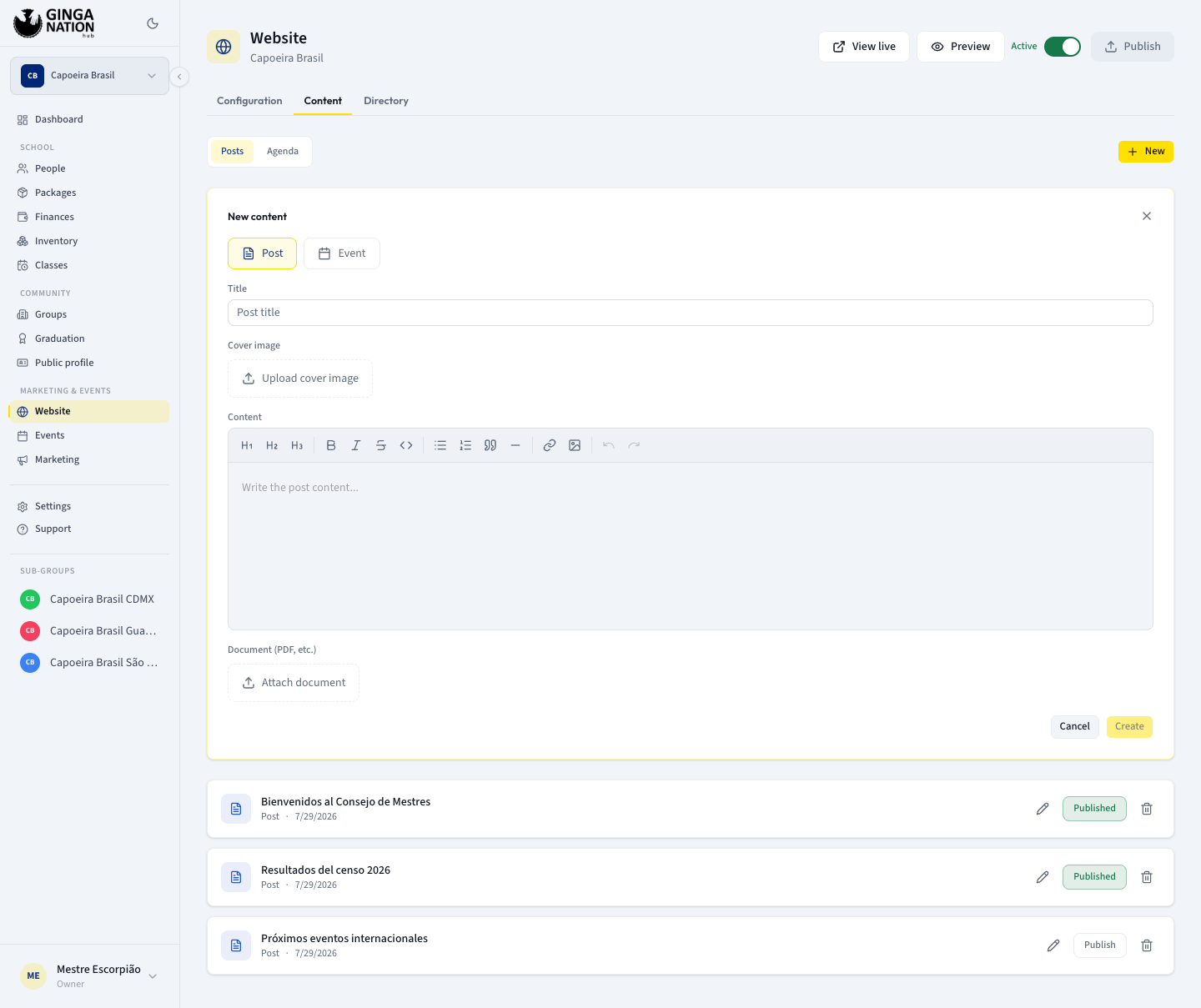The width and height of the screenshot is (1201, 1008).
Task: Click Preview button
Action: tap(961, 47)
